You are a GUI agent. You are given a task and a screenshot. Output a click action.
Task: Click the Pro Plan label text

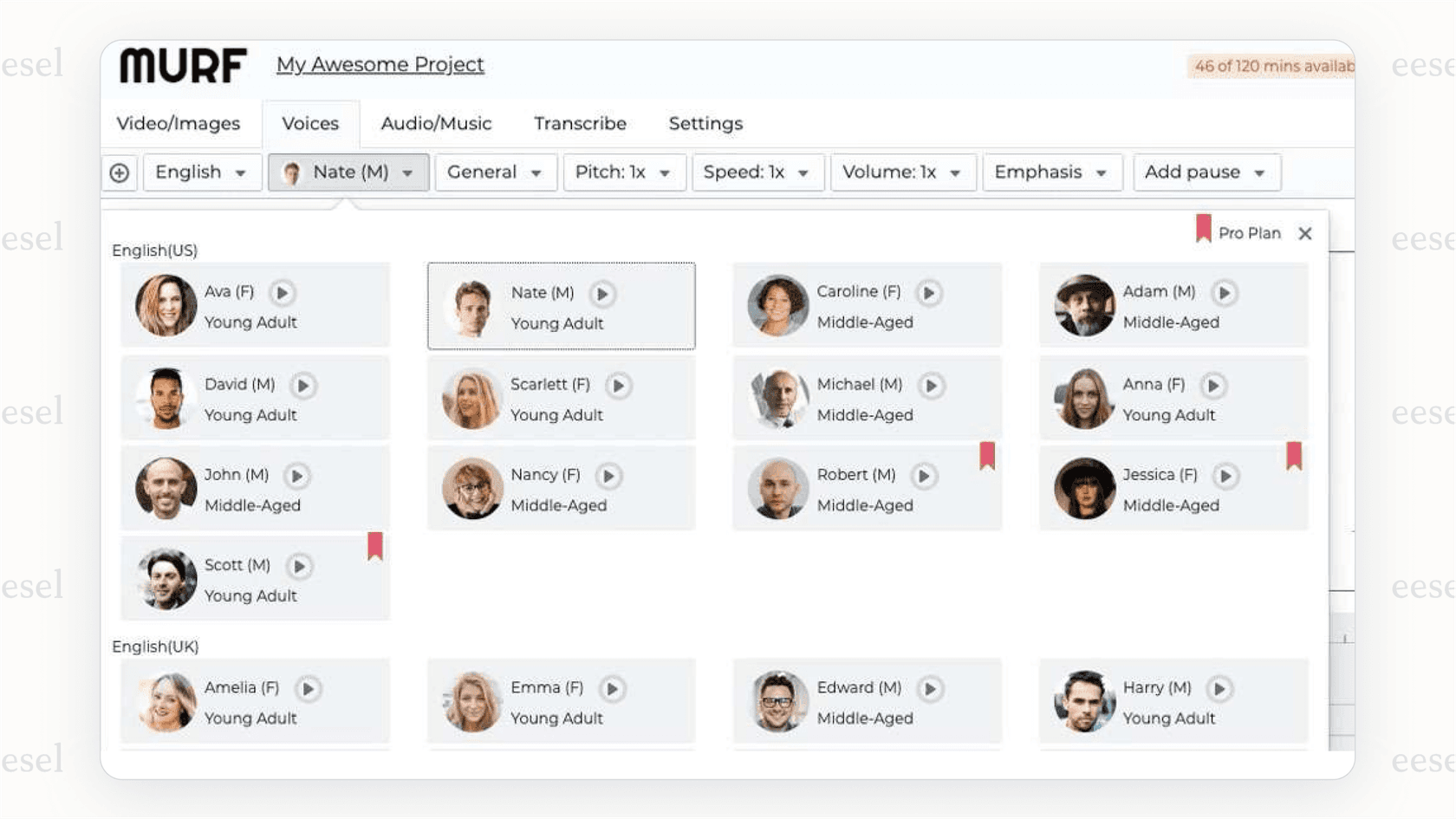click(1249, 233)
